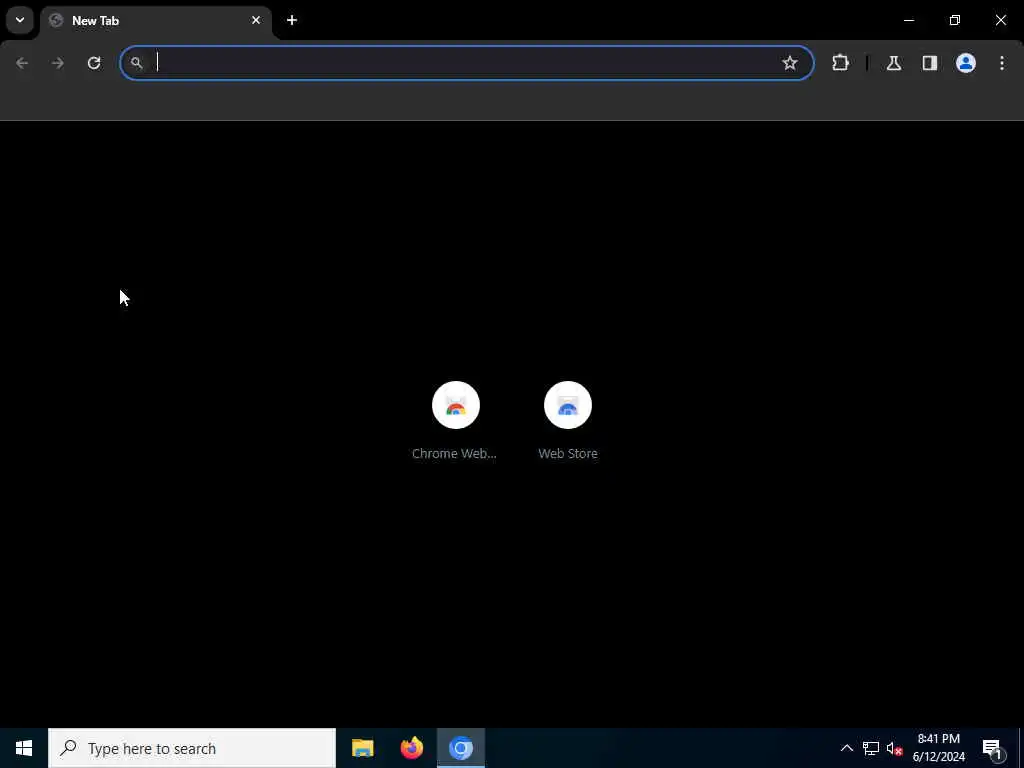This screenshot has height=768, width=1024.
Task: Open the Windows Start menu
Action: pyautogui.click(x=24, y=748)
